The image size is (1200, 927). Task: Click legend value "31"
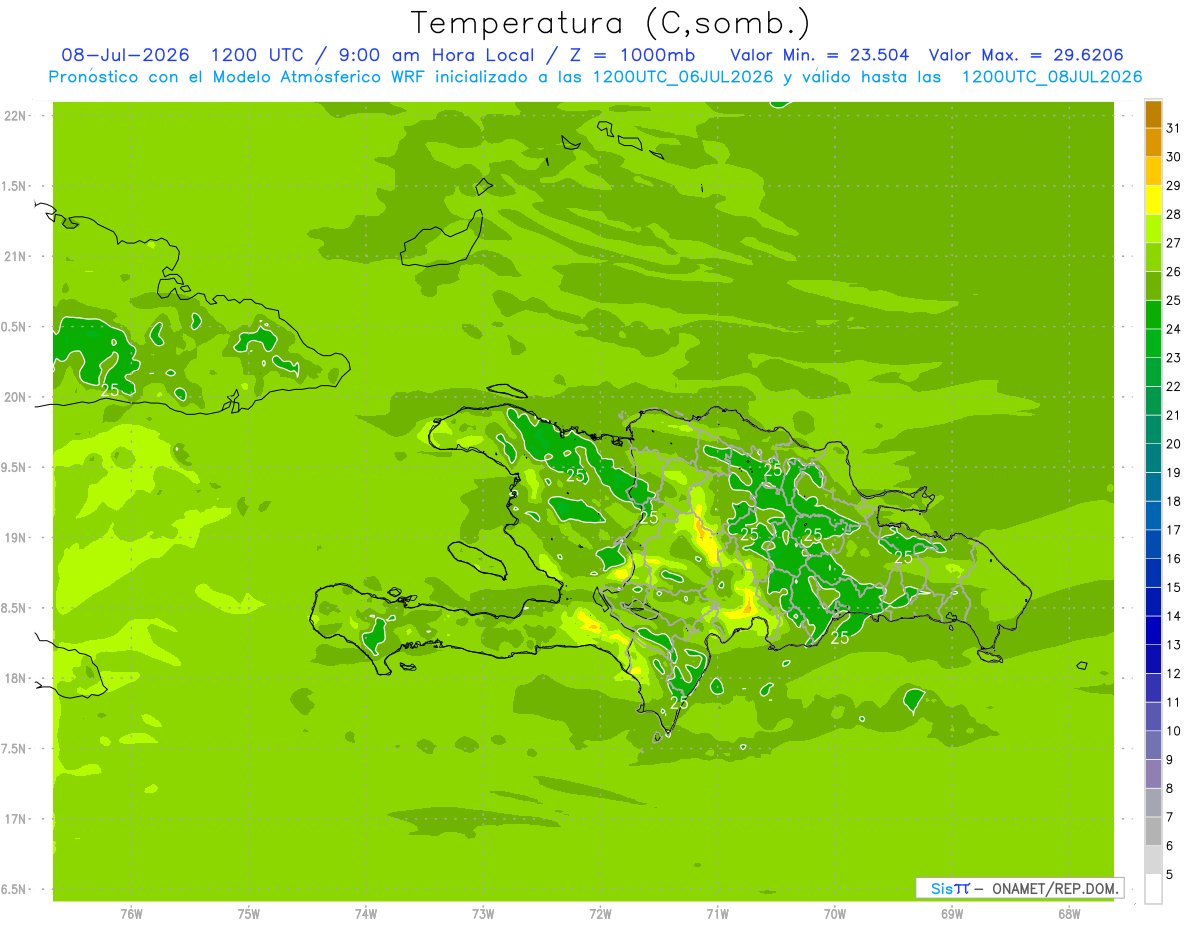[1174, 128]
